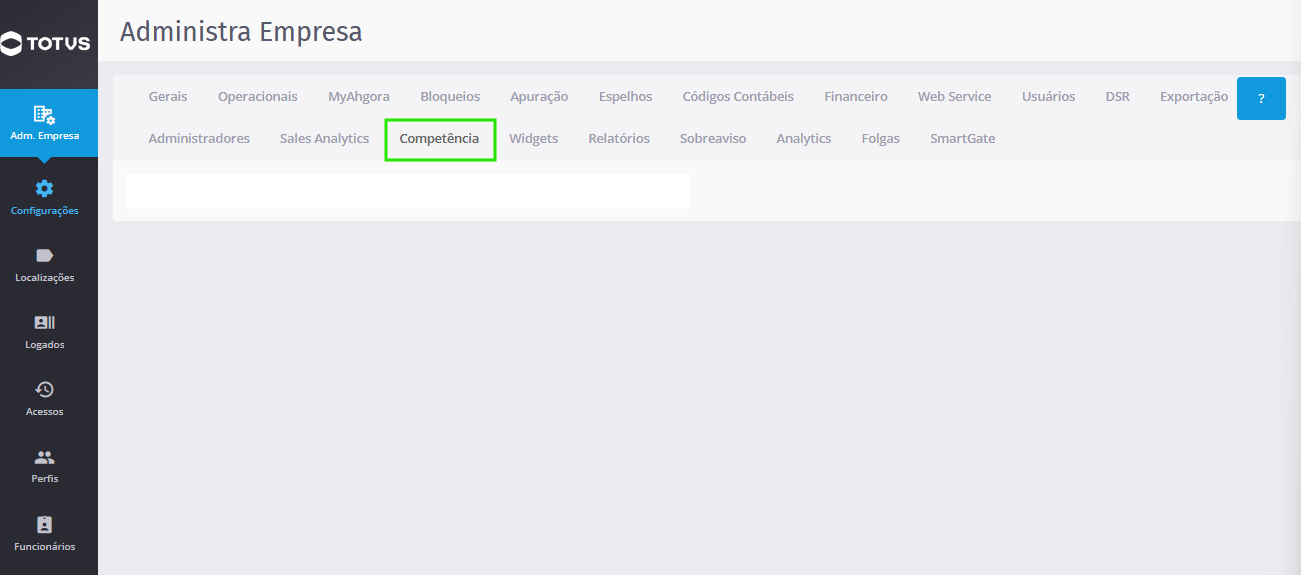Go to the Folgas tab
The image size is (1301, 575).
coord(881,138)
